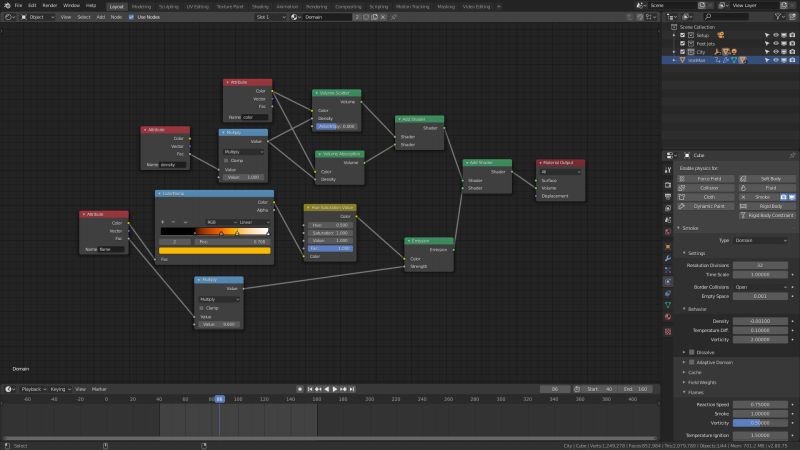Toggle Clamp on the lower Multiply node
Screen dimensions: 800x450
(202, 308)
